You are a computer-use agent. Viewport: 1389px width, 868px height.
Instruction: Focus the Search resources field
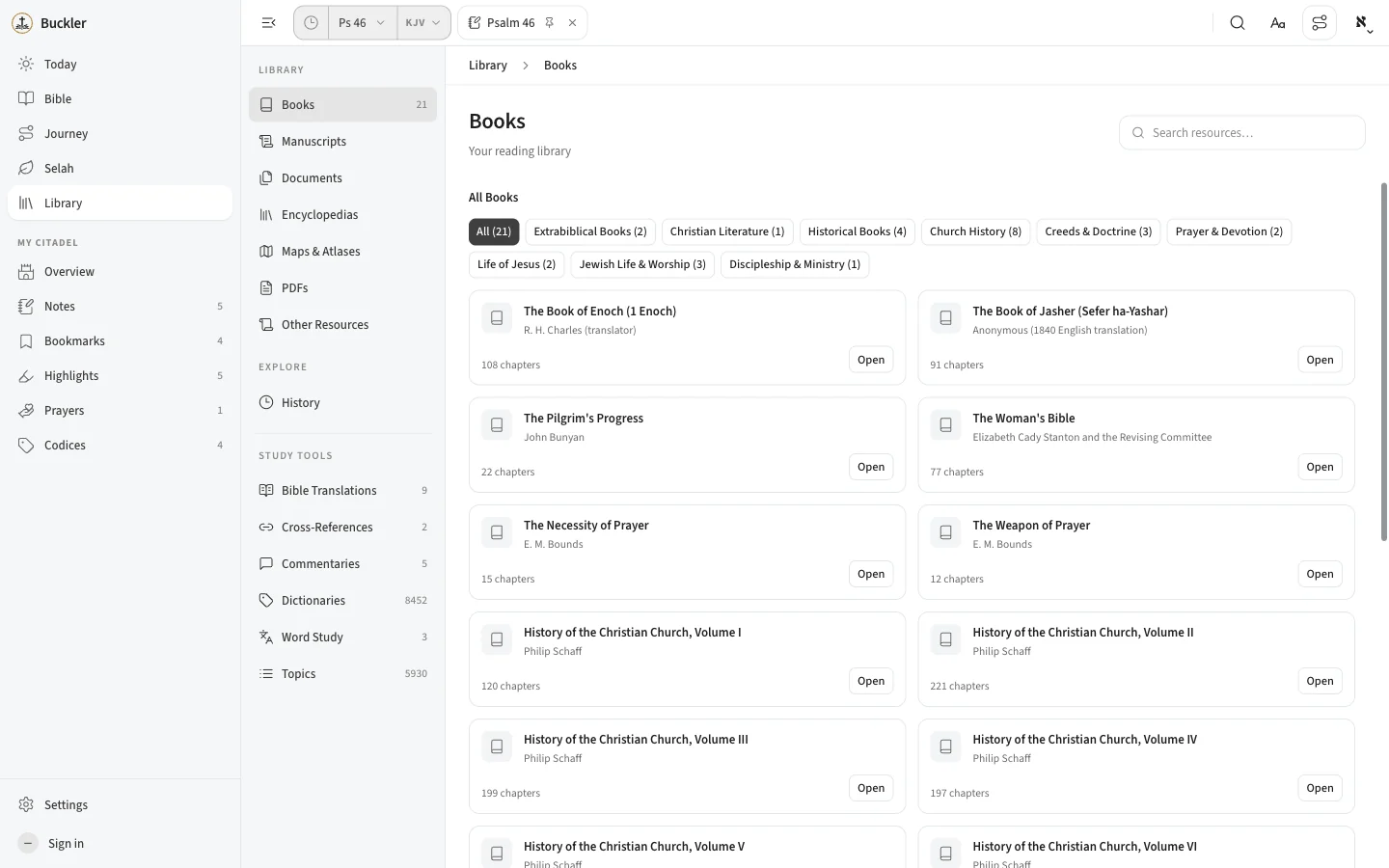pyautogui.click(x=1242, y=133)
